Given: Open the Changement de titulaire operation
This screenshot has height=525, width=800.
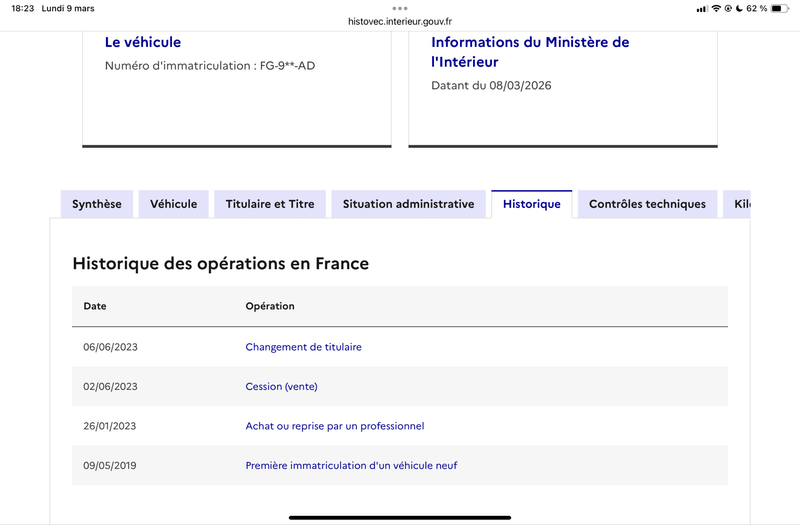Looking at the screenshot, I should pyautogui.click(x=303, y=347).
